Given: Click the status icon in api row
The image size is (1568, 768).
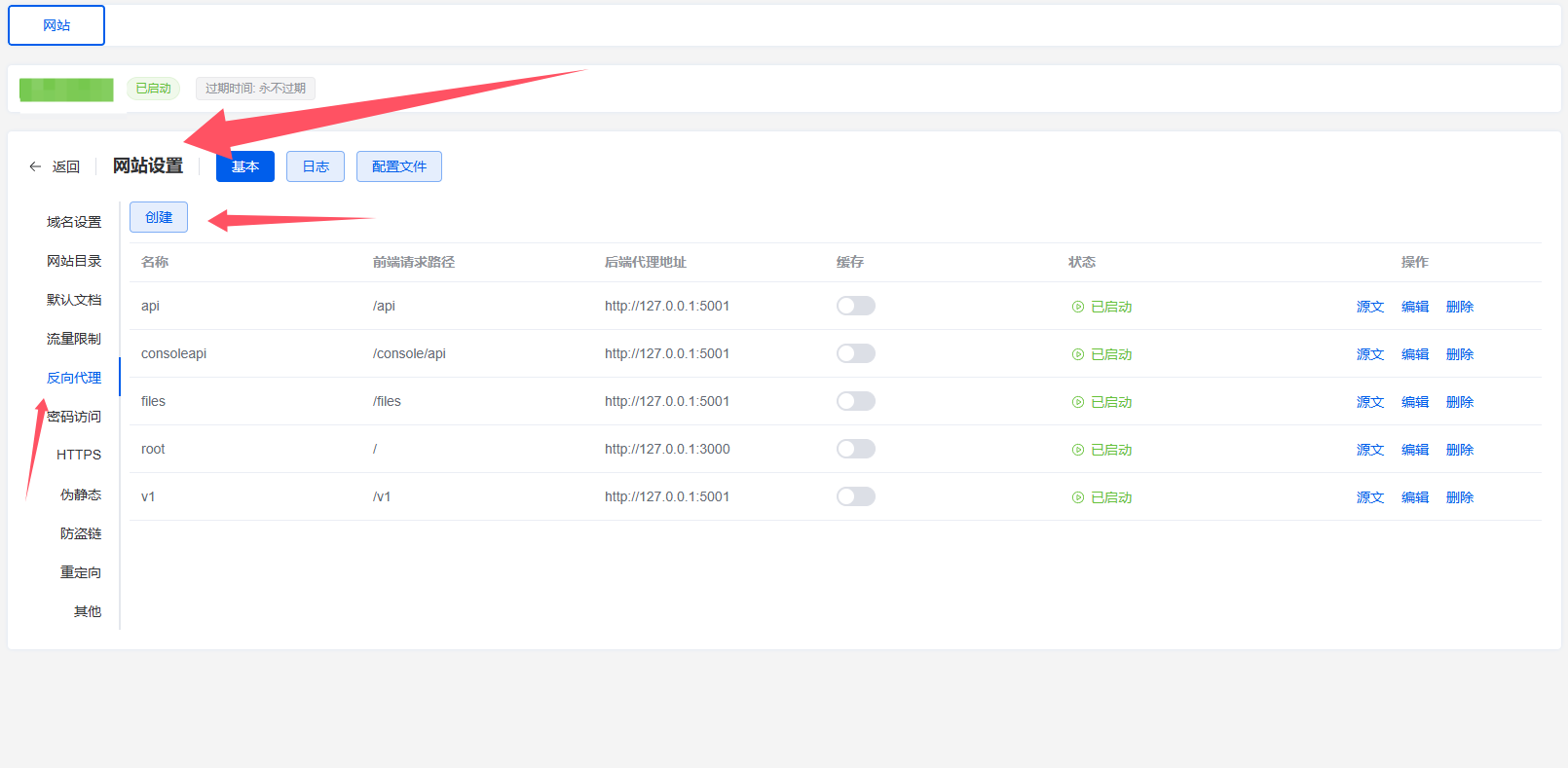Looking at the screenshot, I should 1078,307.
